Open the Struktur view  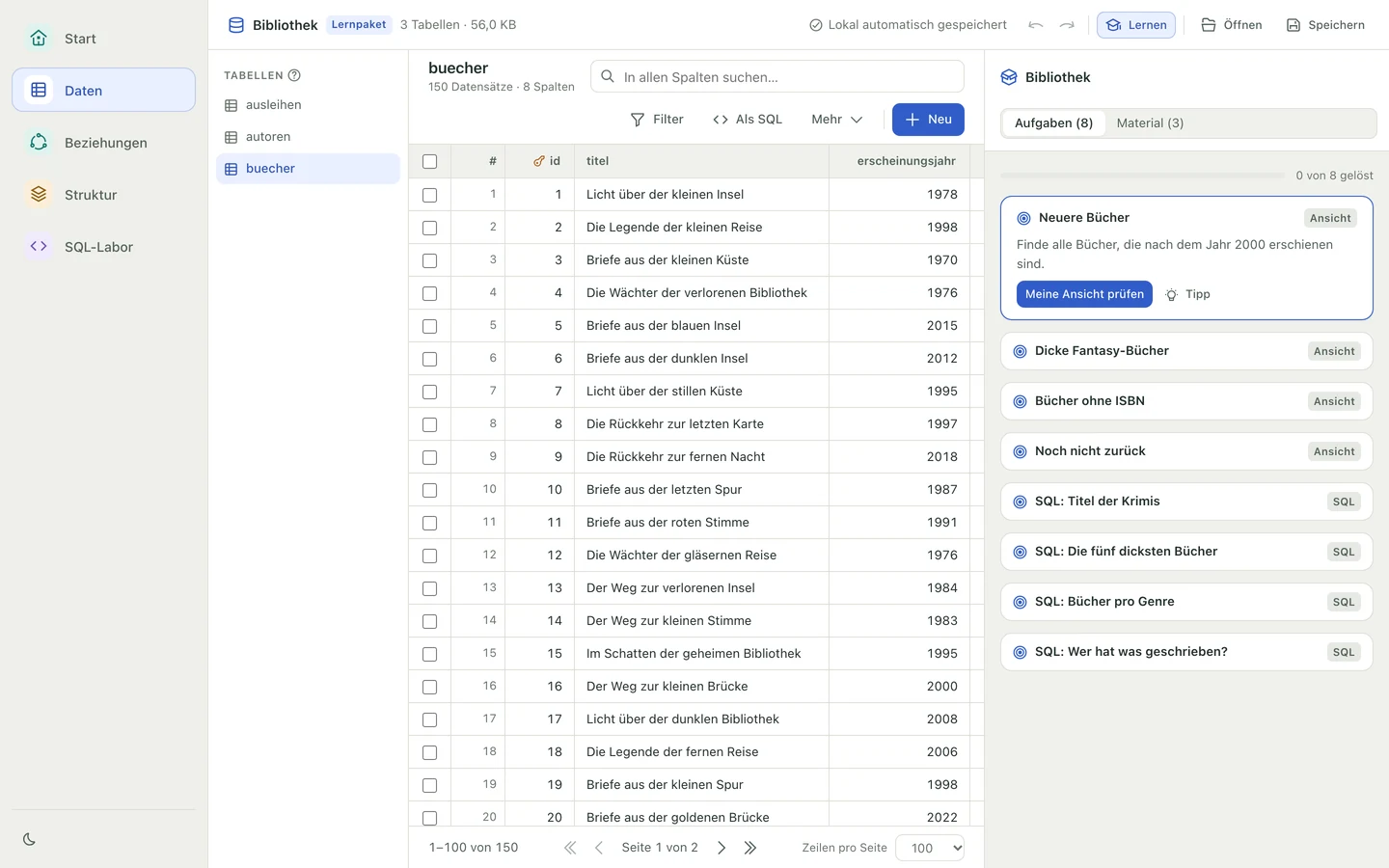point(104,195)
